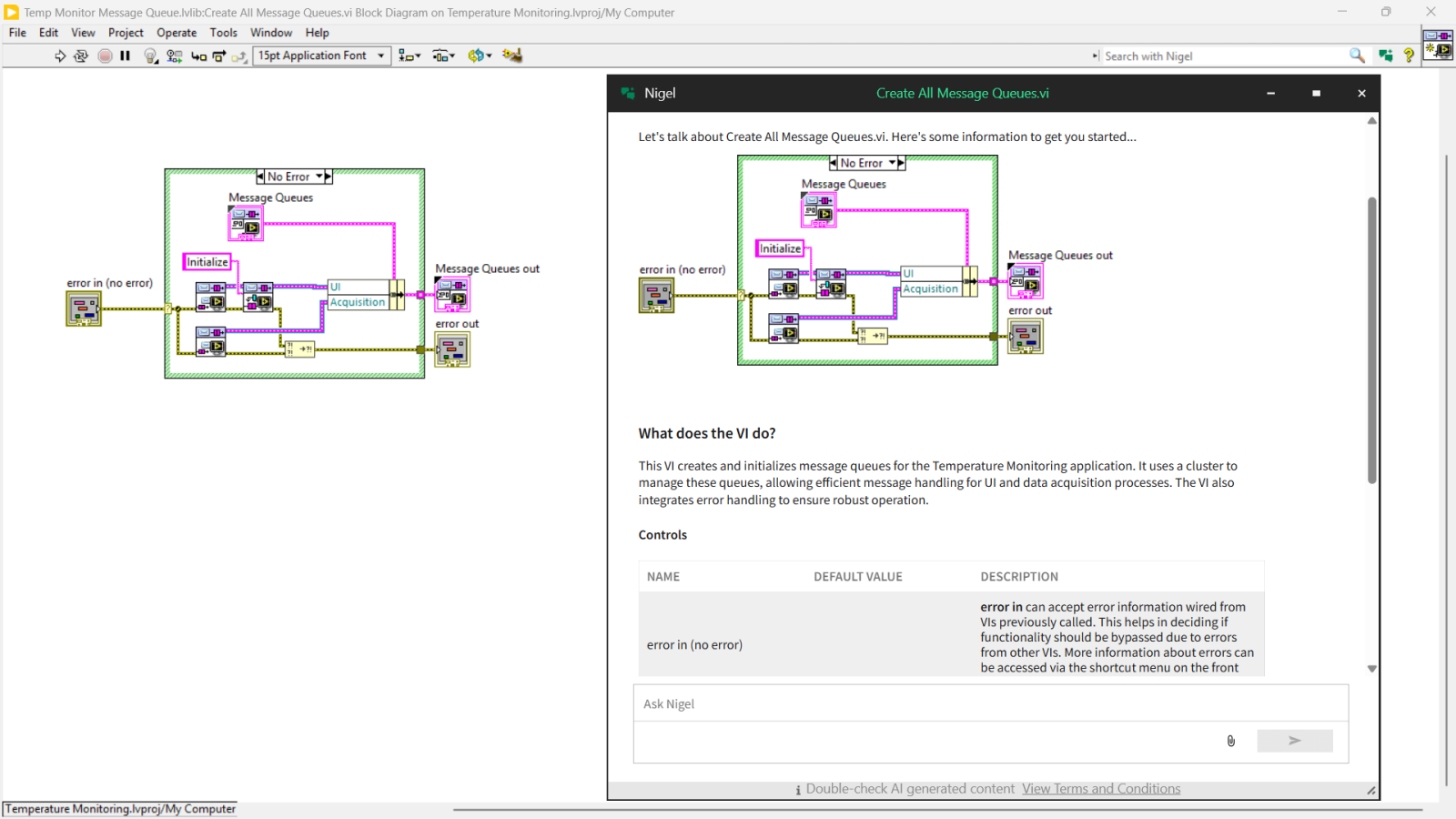The image size is (1456, 819).
Task: Open the Tools menu
Action: (223, 33)
